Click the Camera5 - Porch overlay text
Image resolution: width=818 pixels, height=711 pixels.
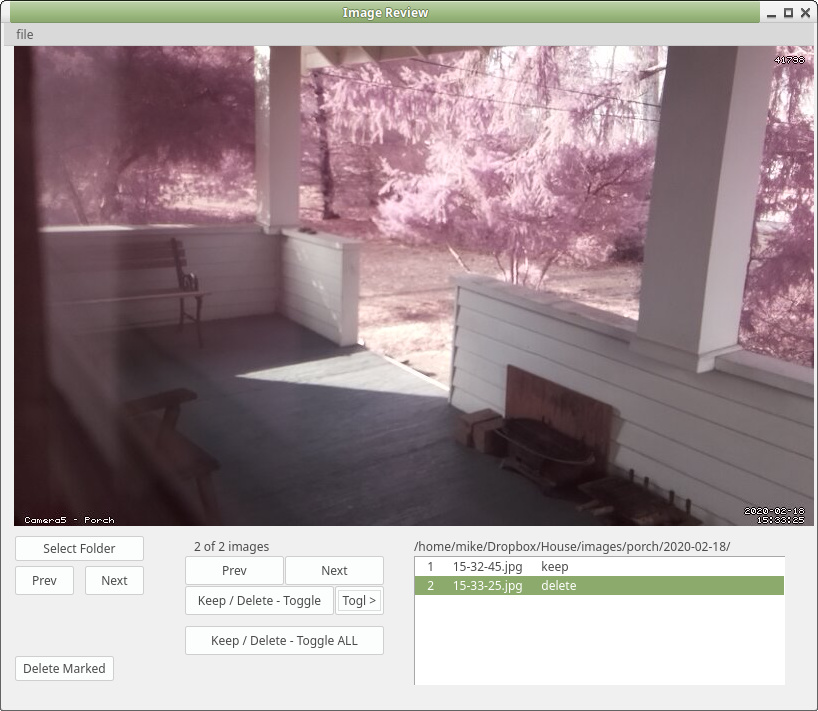point(67,519)
